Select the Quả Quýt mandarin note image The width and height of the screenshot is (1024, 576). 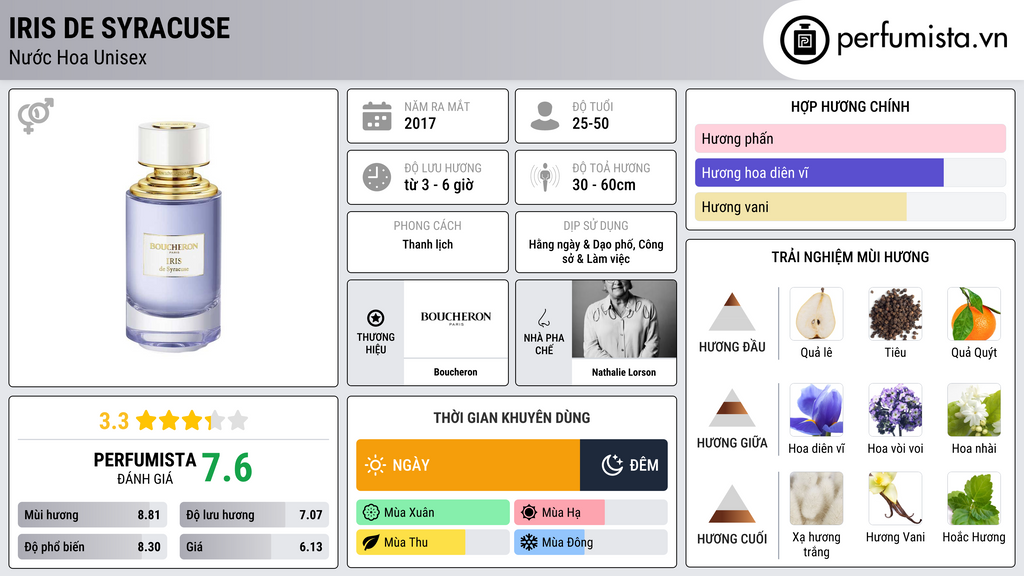pos(974,314)
